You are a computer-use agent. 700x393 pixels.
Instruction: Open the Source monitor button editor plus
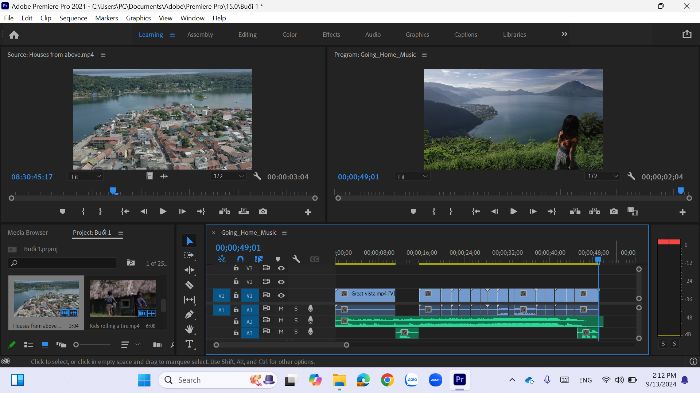pos(308,212)
